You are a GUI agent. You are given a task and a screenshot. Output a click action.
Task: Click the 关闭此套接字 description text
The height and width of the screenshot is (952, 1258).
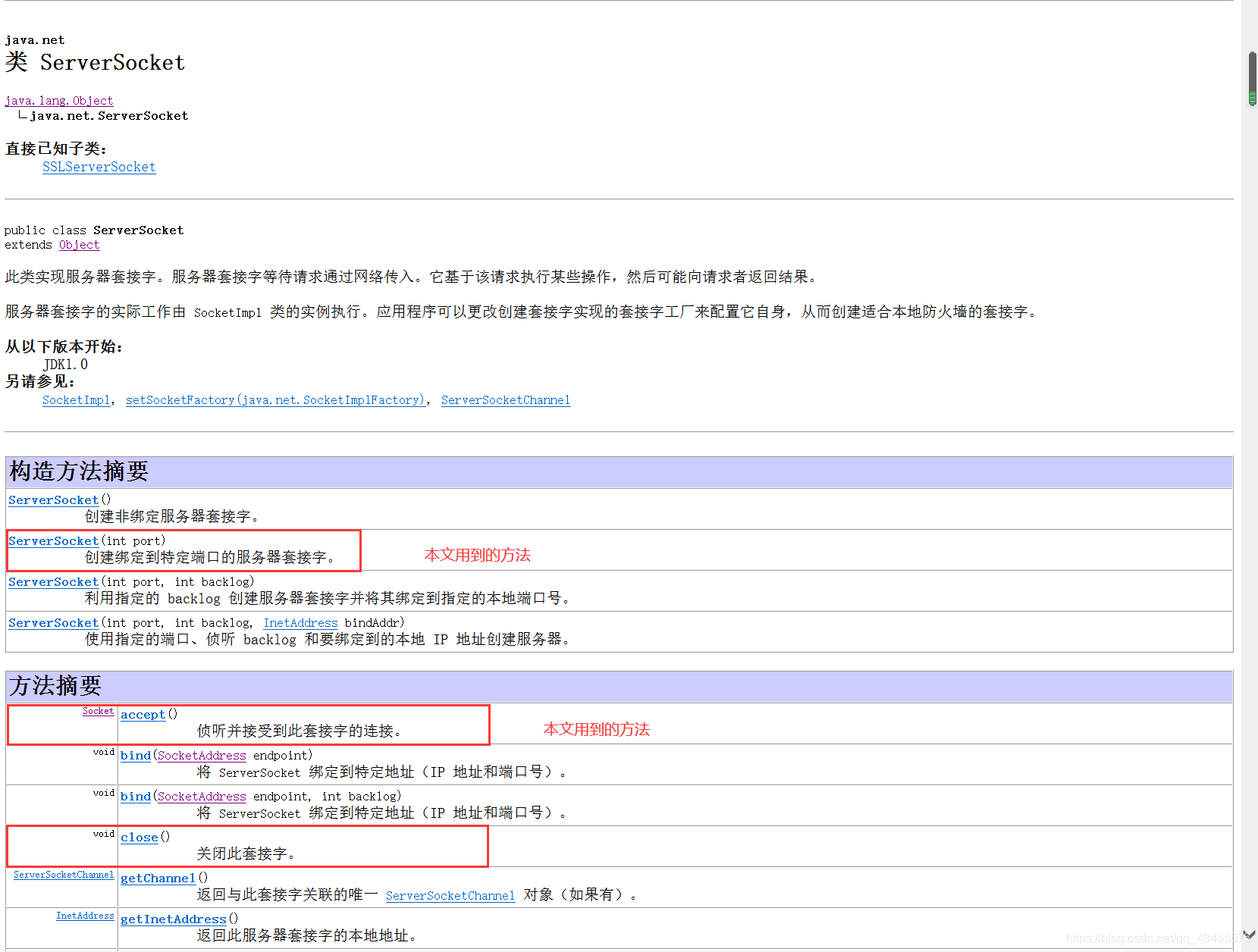(246, 854)
